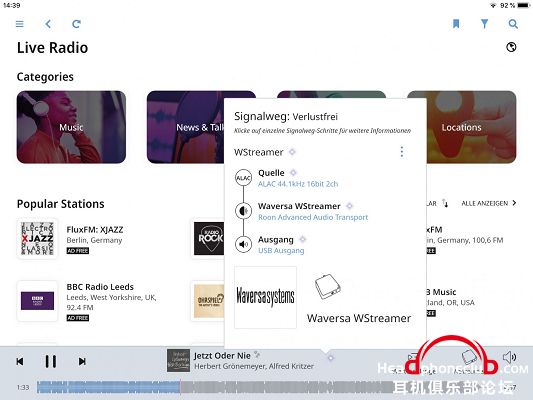Click the USB Ausgang text
The height and width of the screenshot is (400, 533).
(281, 250)
